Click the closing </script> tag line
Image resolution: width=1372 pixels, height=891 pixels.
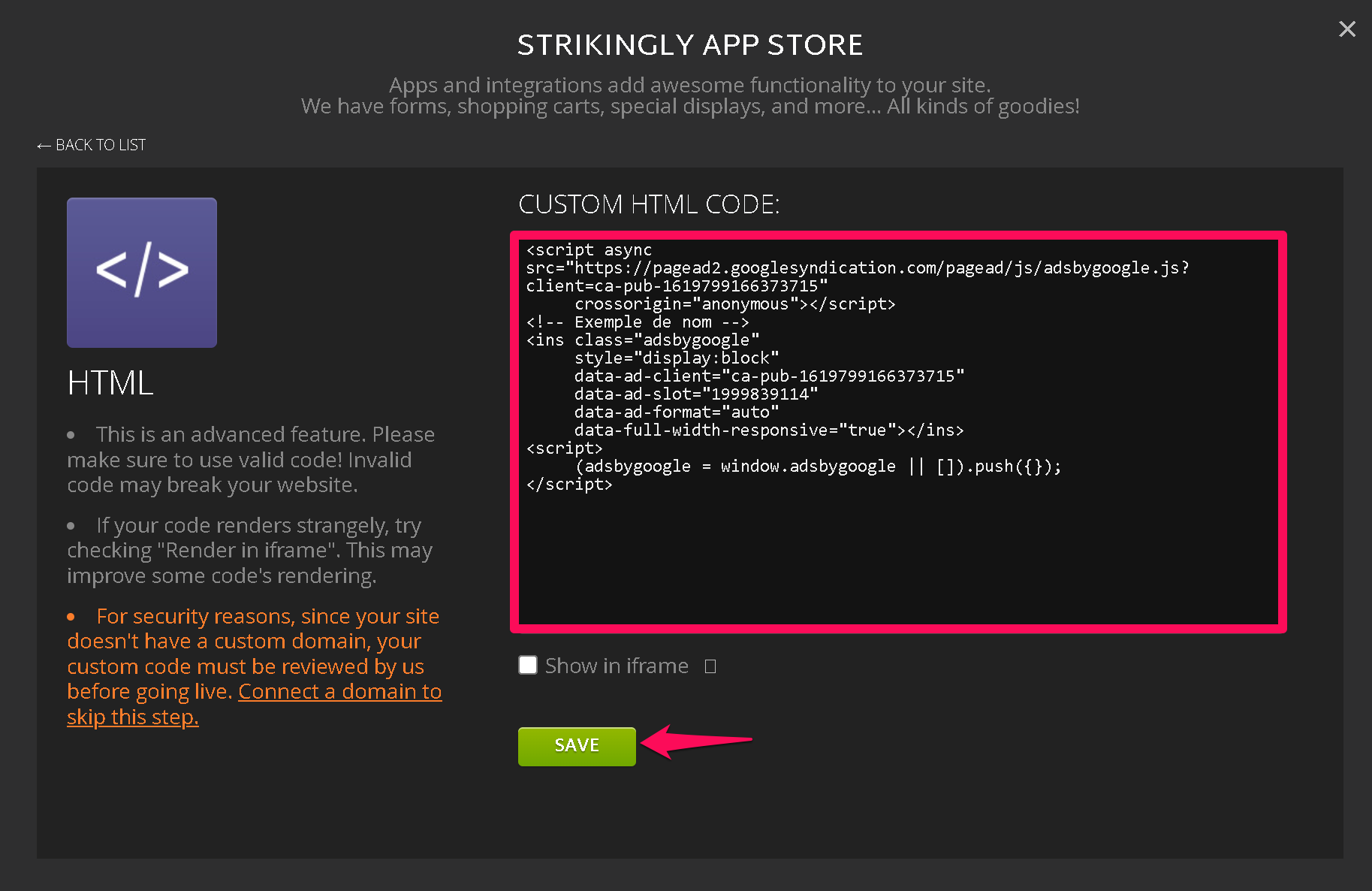(x=569, y=484)
